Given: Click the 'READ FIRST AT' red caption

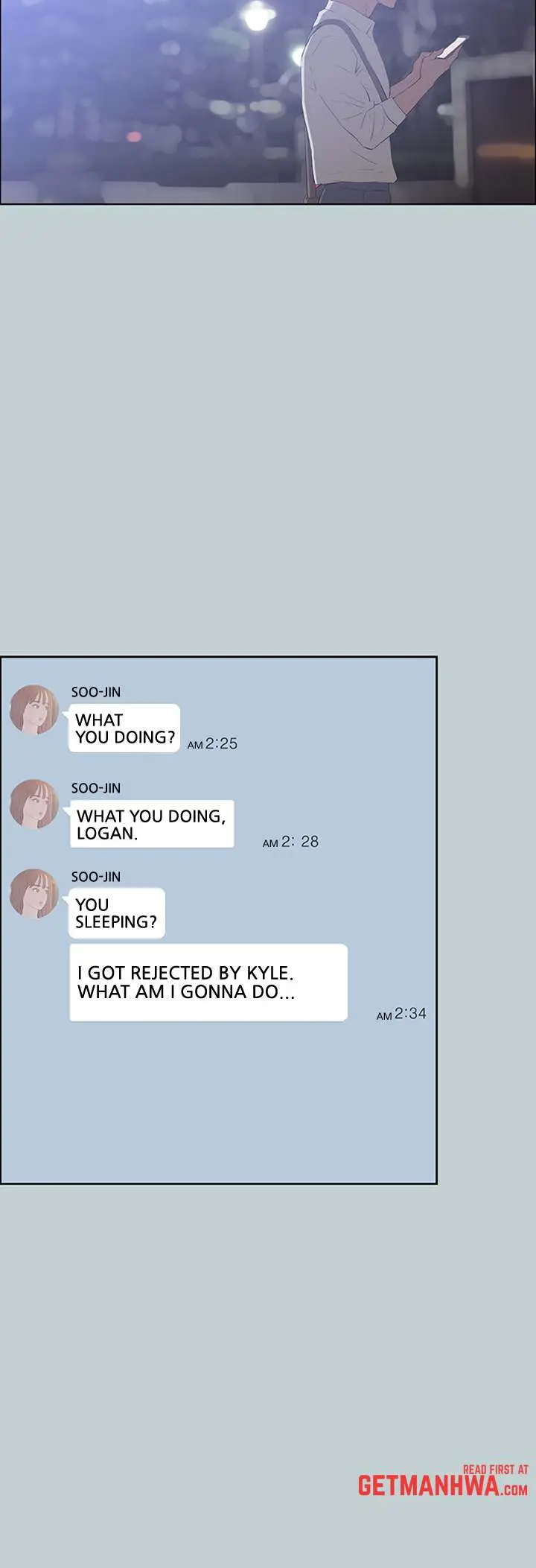Looking at the screenshot, I should point(495,1470).
